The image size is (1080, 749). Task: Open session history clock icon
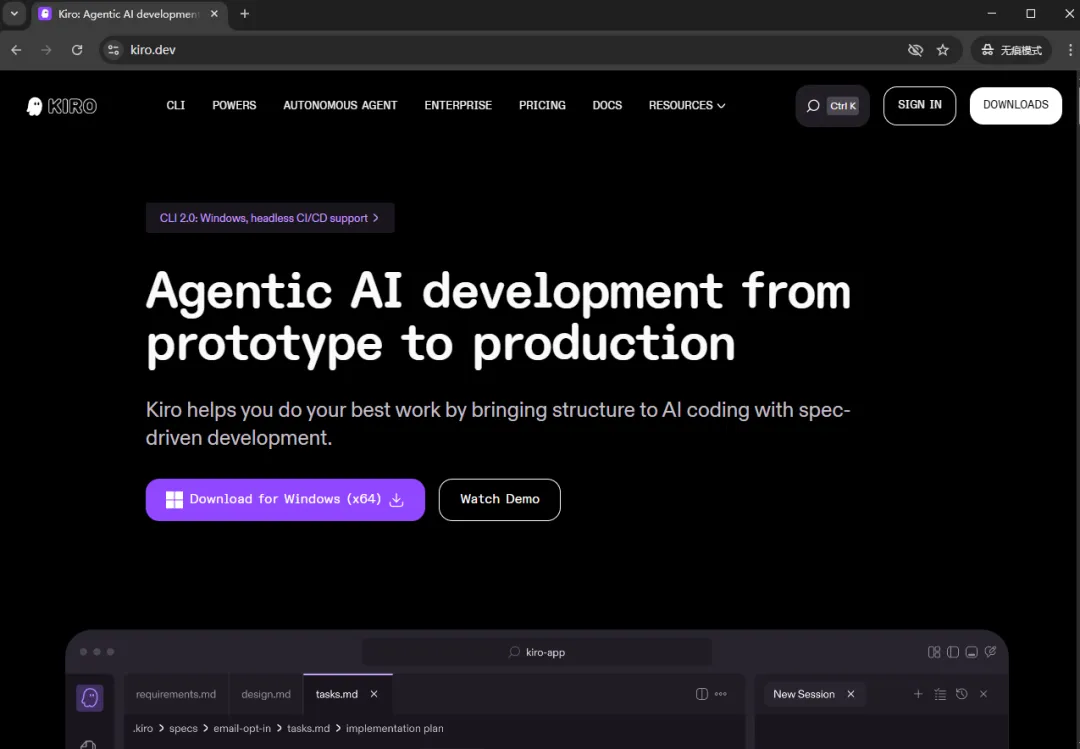(962, 694)
